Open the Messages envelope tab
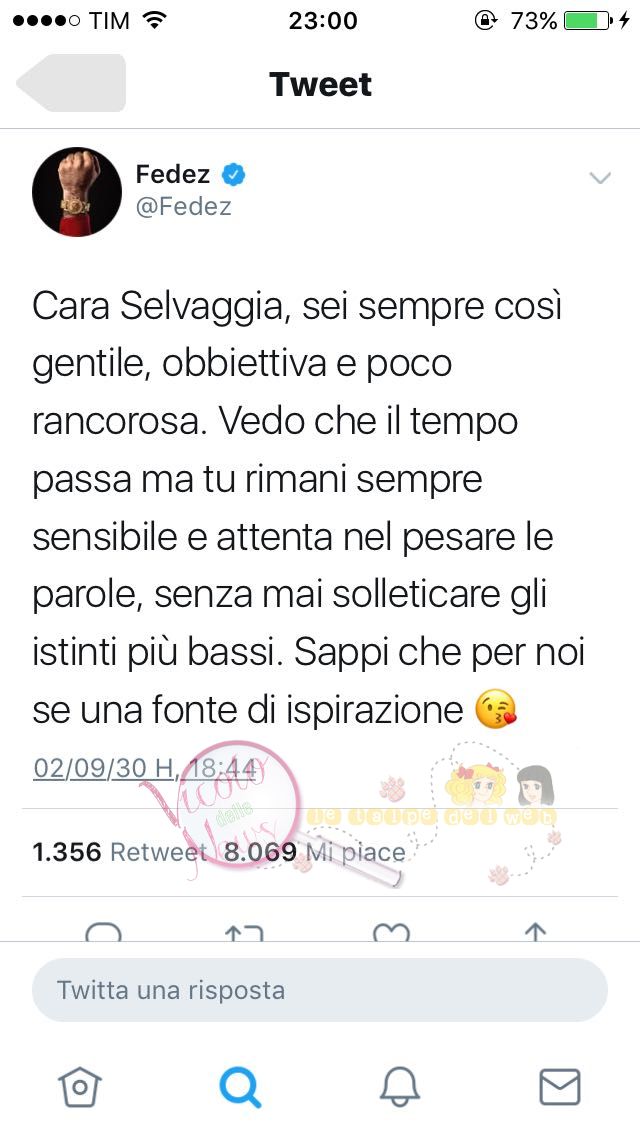Screen dimensions: 640x1136 [x=560, y=1087]
